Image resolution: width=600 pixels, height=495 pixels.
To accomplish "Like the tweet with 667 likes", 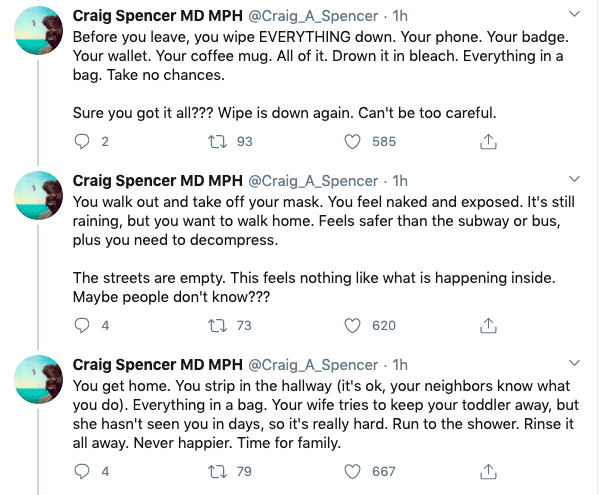I will pos(352,470).
